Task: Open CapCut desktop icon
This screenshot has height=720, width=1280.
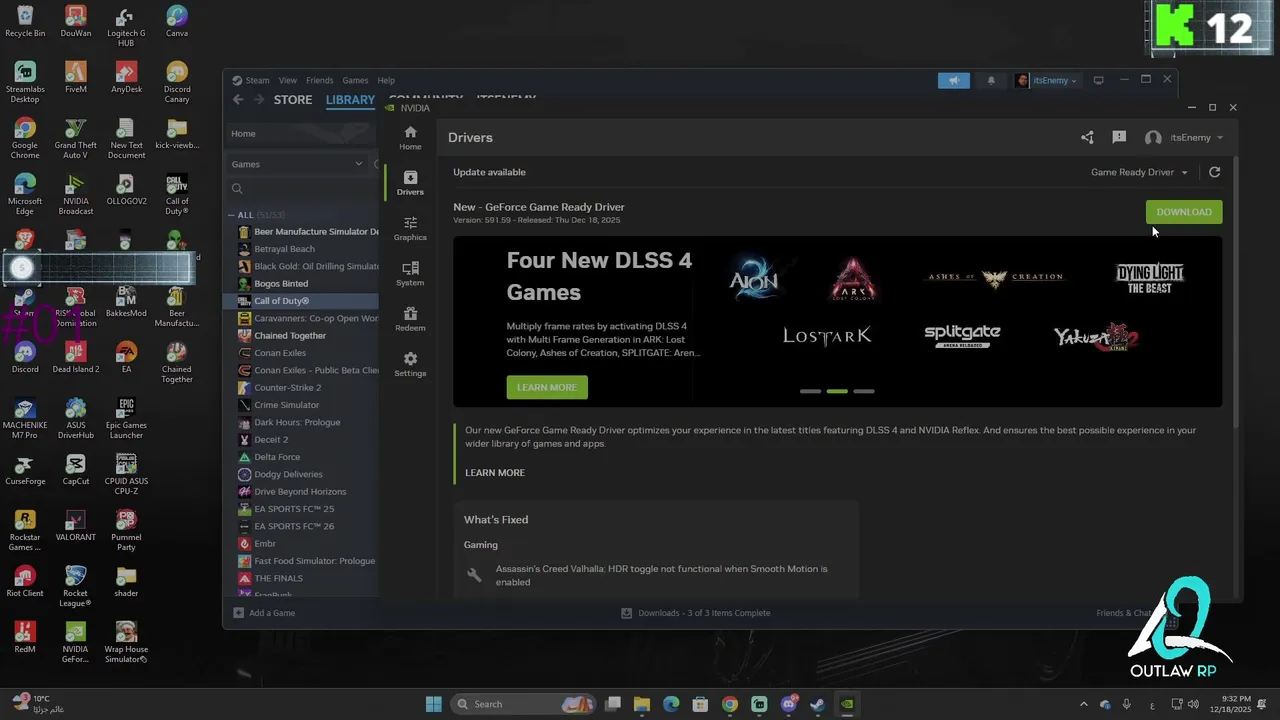Action: (x=75, y=469)
